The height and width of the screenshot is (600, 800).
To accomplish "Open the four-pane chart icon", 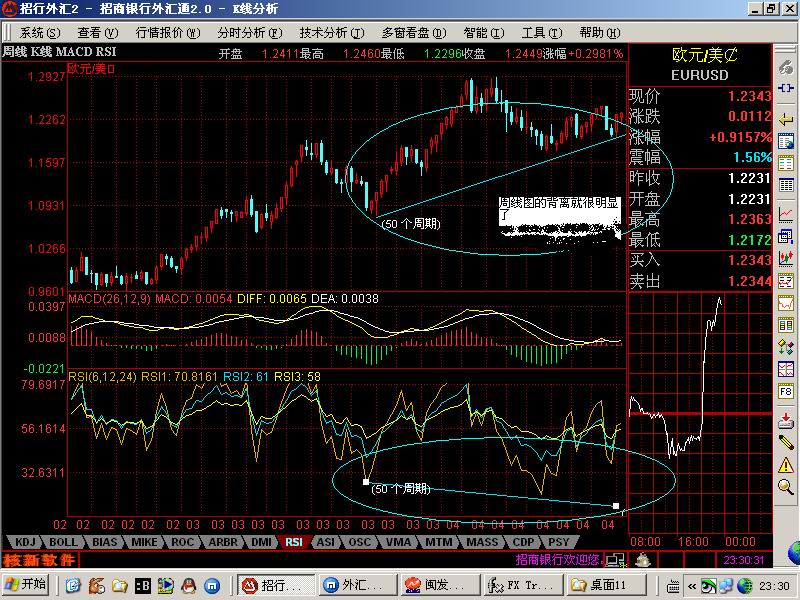I will [786, 369].
